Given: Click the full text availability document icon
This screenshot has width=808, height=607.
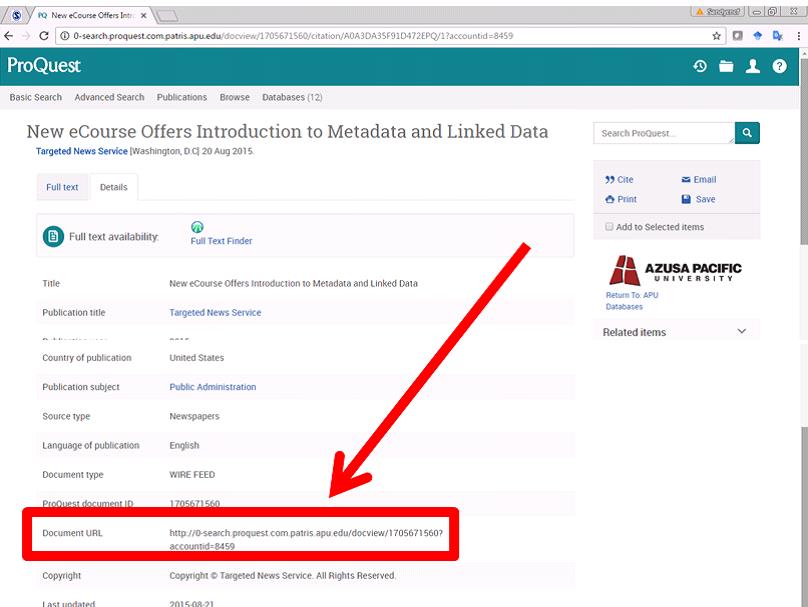Looking at the screenshot, I should [x=53, y=237].
